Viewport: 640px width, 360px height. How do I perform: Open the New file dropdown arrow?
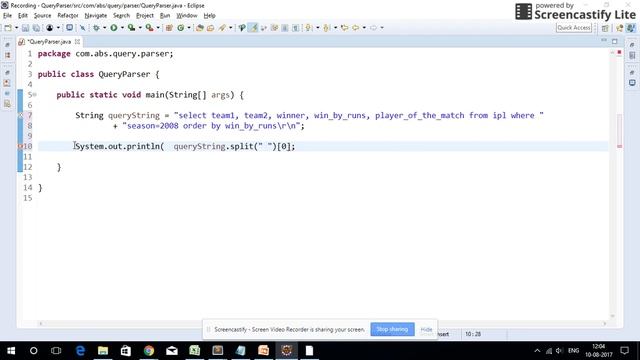[16, 28]
